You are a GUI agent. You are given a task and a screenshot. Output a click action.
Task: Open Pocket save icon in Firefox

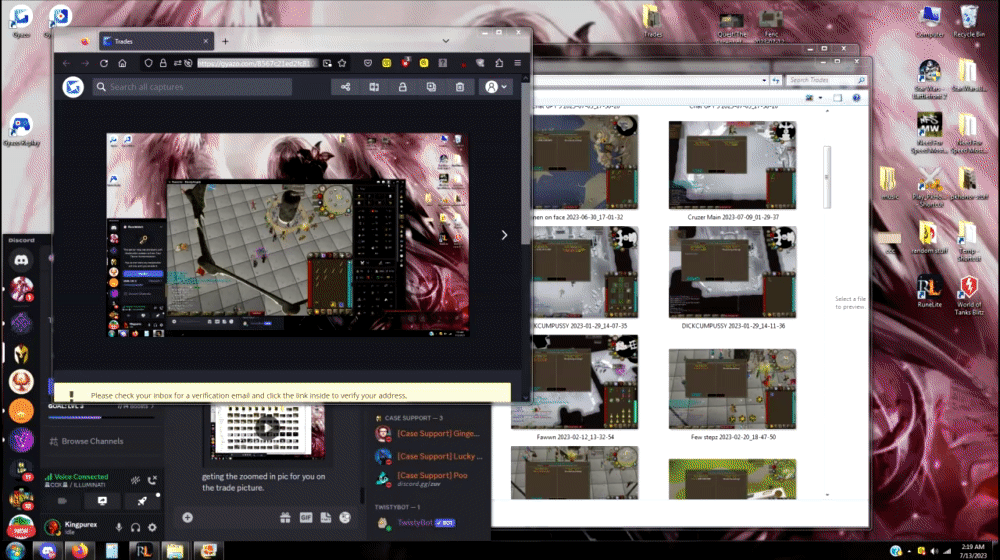click(368, 63)
